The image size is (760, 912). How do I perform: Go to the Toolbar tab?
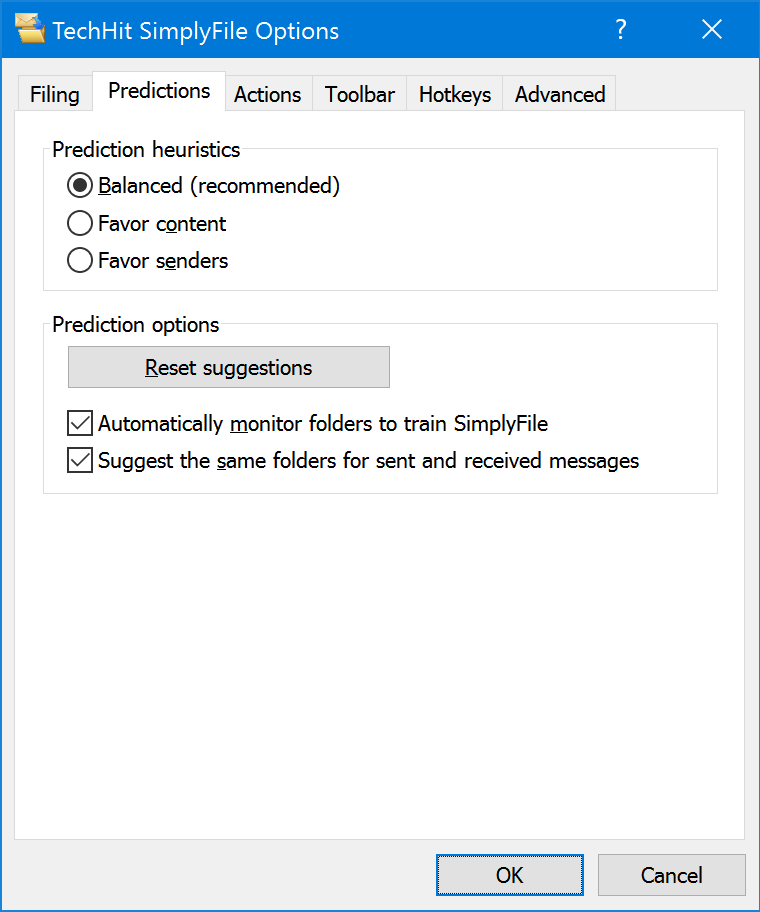[359, 94]
